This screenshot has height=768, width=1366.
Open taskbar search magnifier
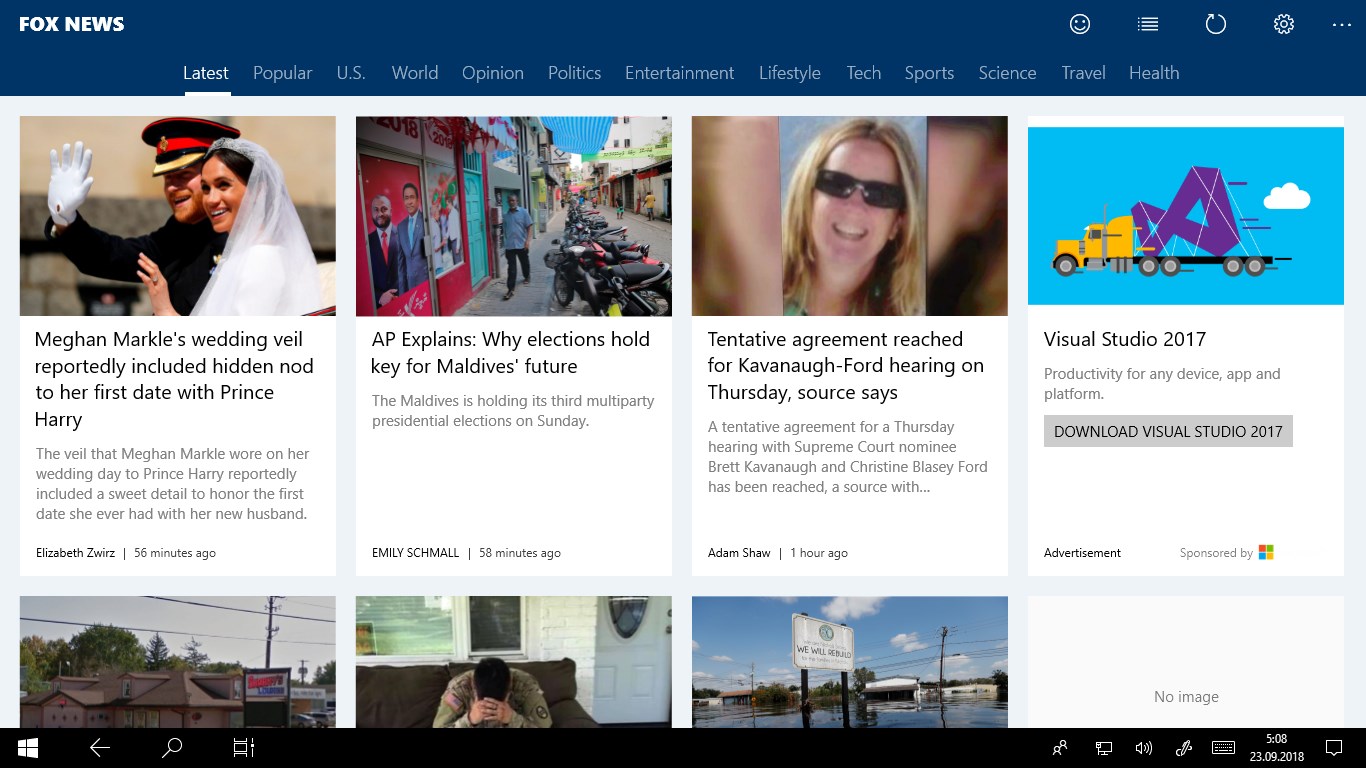(172, 747)
